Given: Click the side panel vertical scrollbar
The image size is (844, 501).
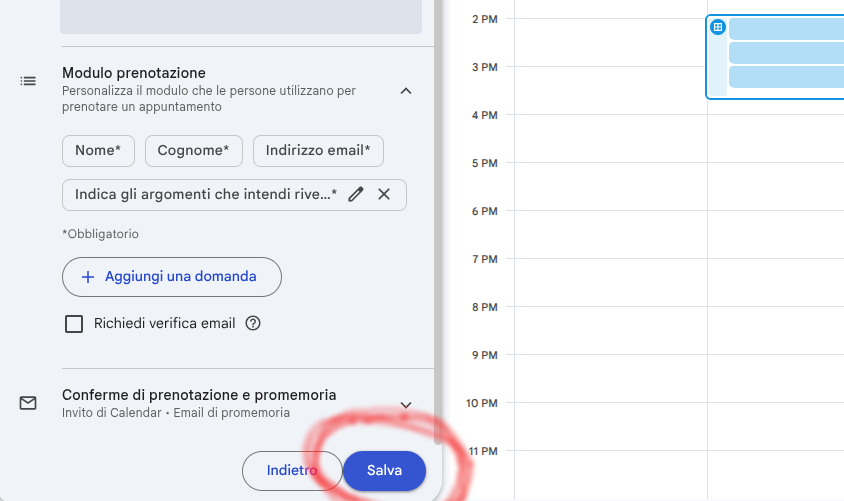Looking at the screenshot, I should pyautogui.click(x=438, y=221).
